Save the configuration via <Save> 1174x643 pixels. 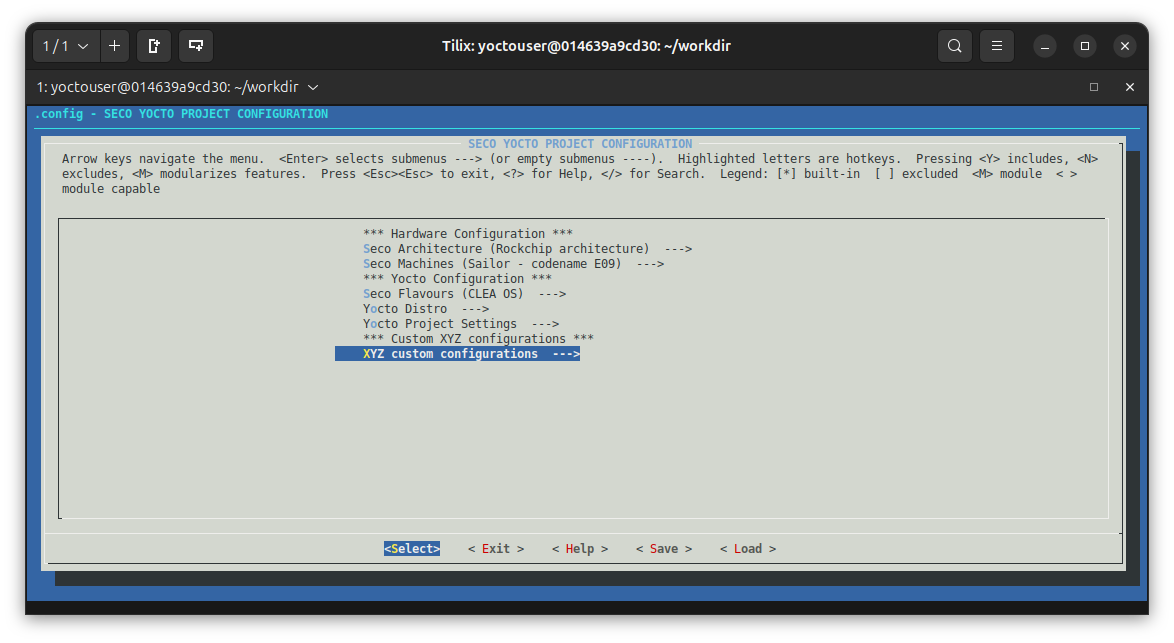click(664, 548)
